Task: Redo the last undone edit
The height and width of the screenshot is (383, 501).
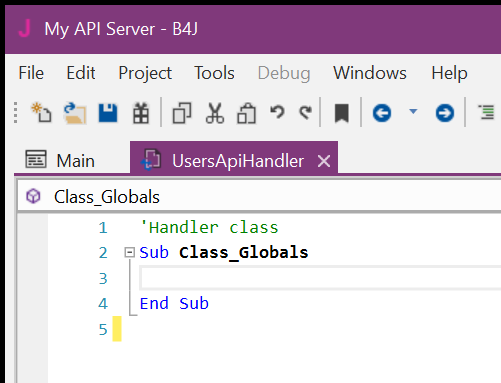Action: 306,112
